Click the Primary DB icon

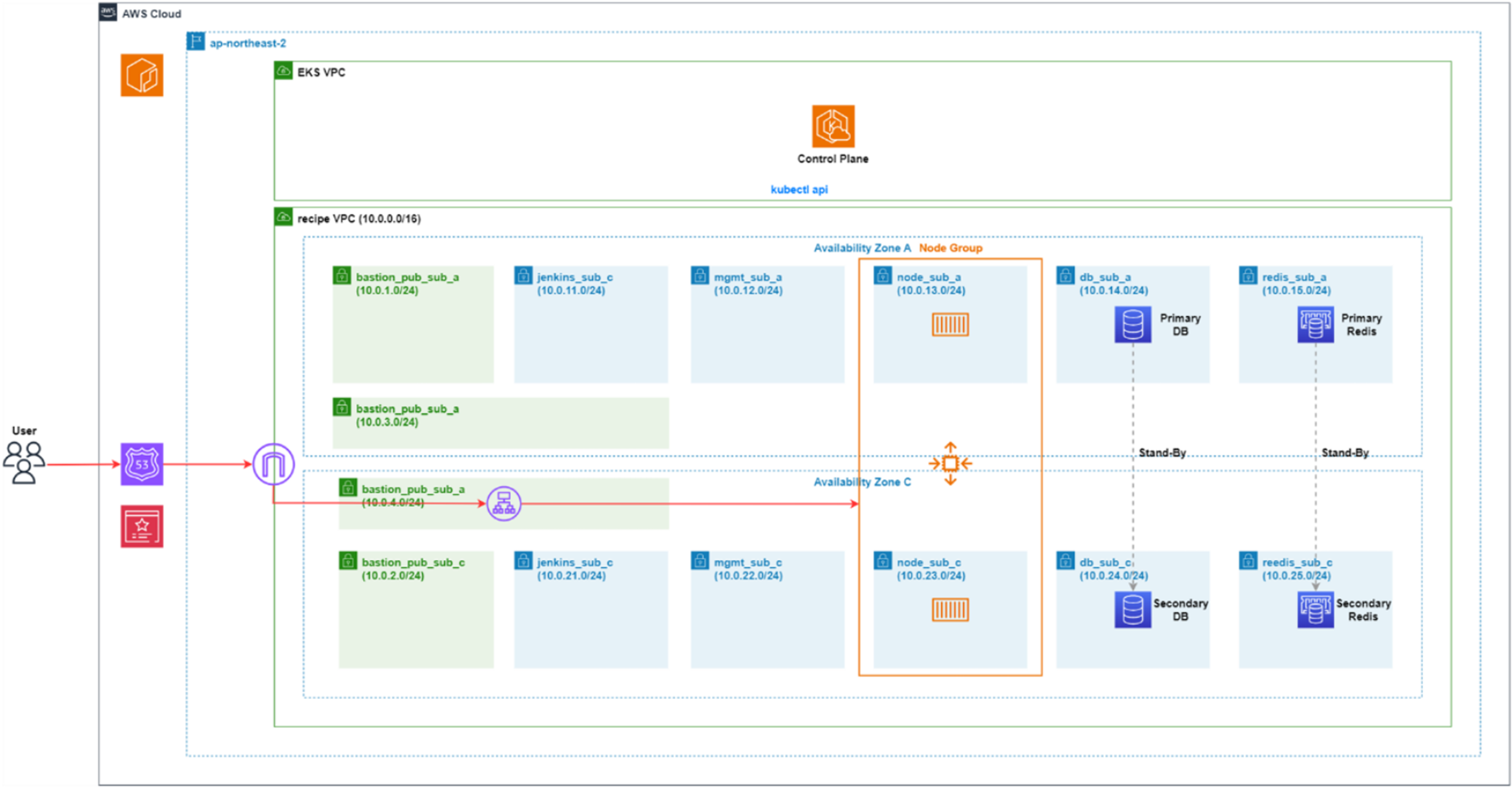coord(1132,324)
